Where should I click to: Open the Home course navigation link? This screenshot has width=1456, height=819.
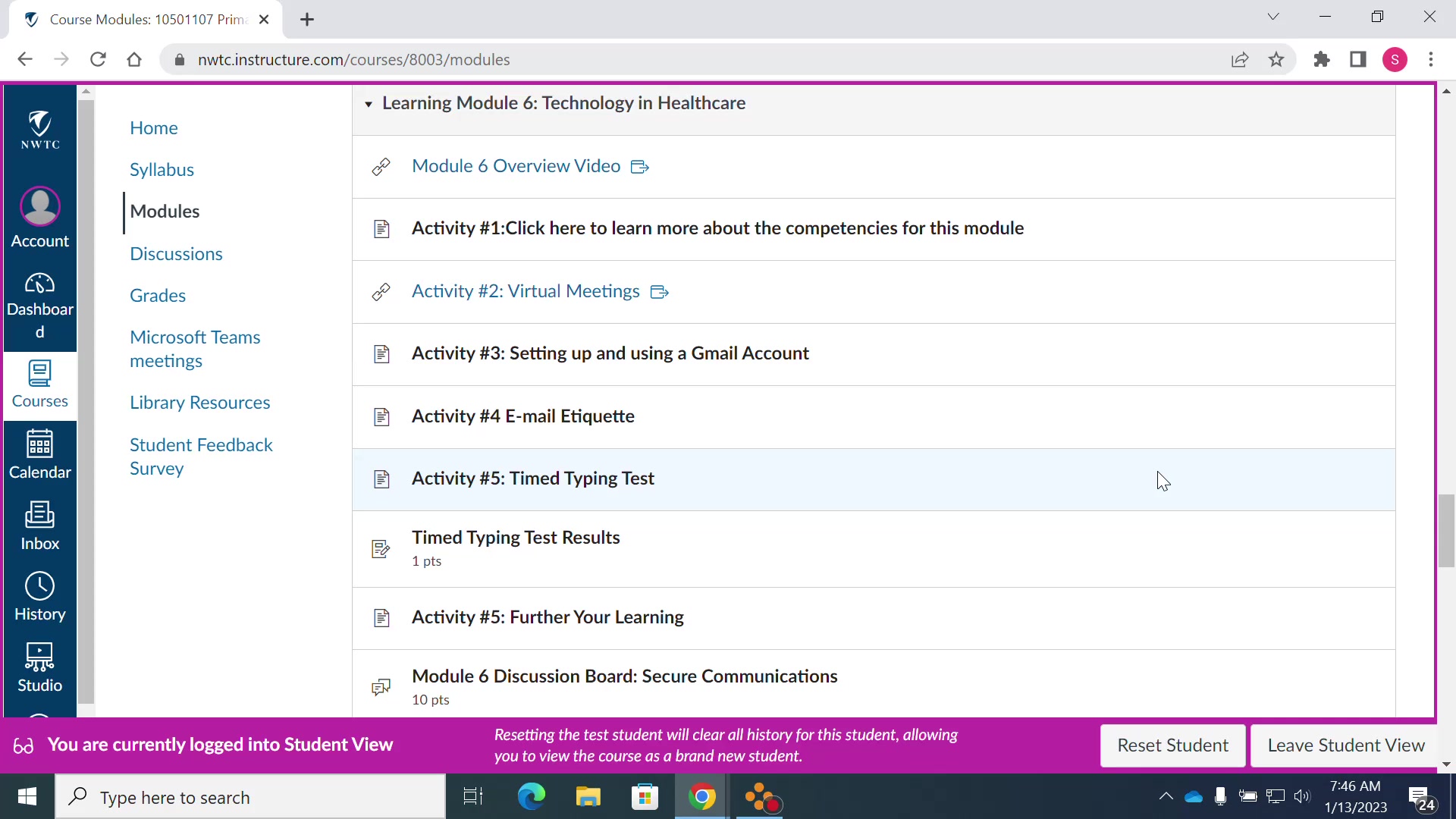pos(154,127)
